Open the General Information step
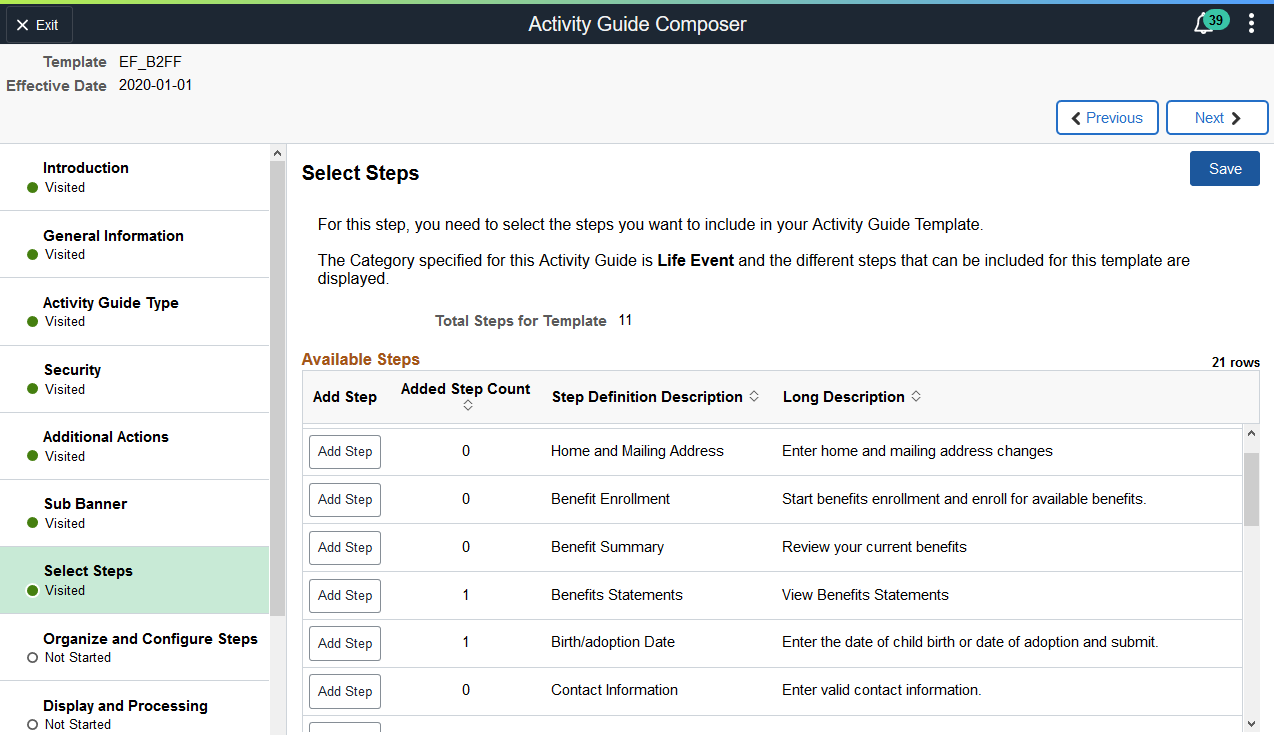 click(x=135, y=244)
